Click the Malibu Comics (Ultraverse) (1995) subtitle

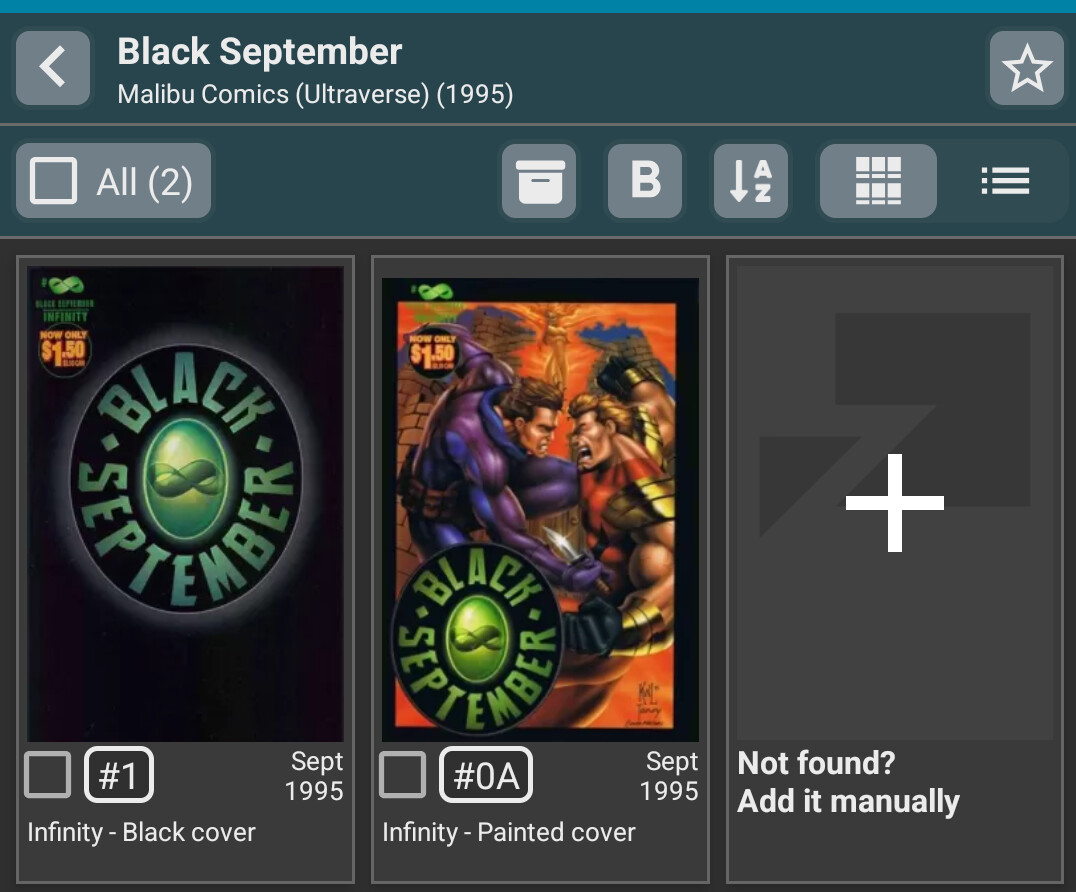(315, 95)
